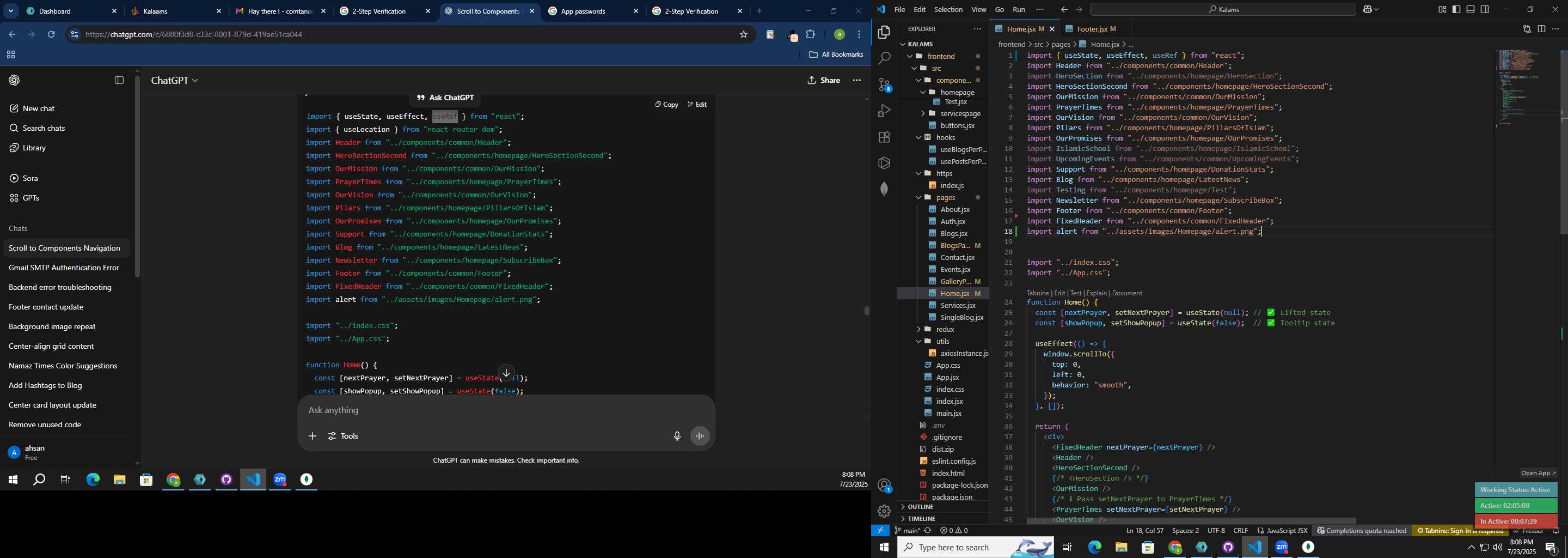
Task: Open Windows Start button on bottom taskbar
Action: tap(884, 548)
